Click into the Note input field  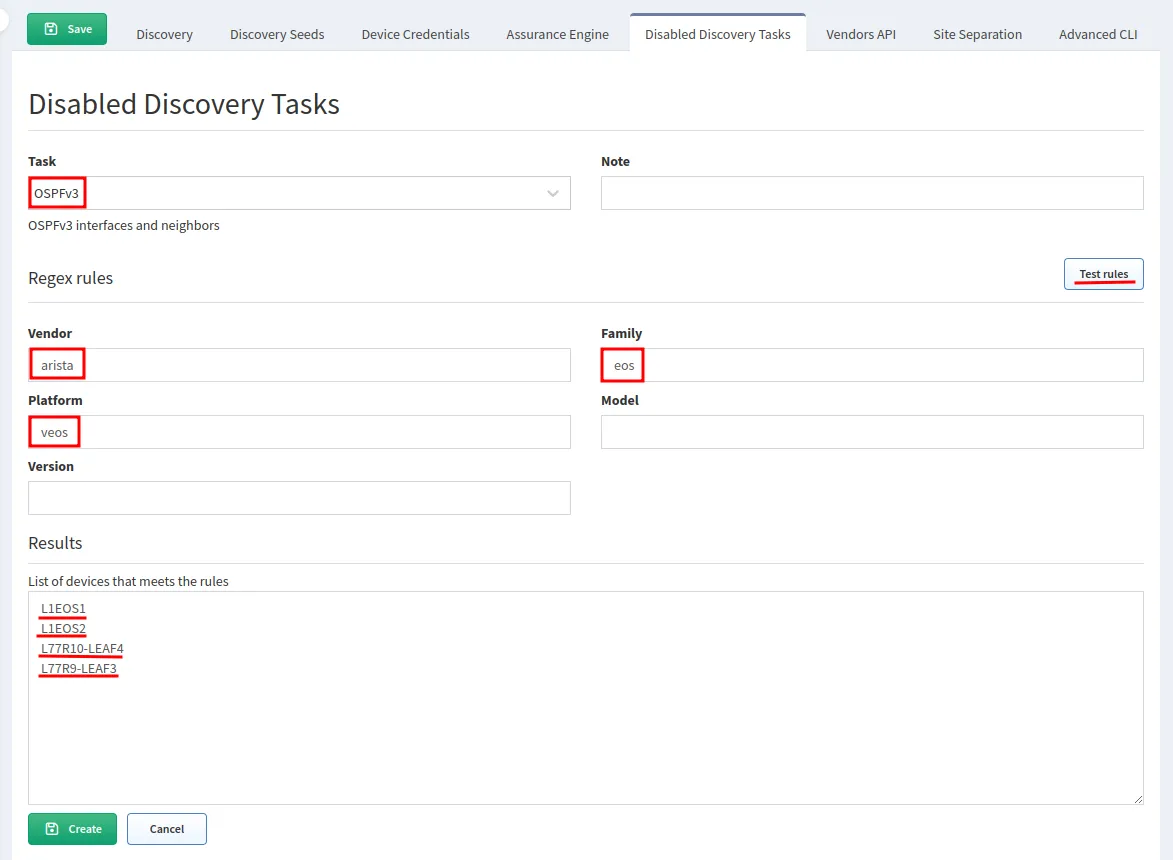pos(871,194)
